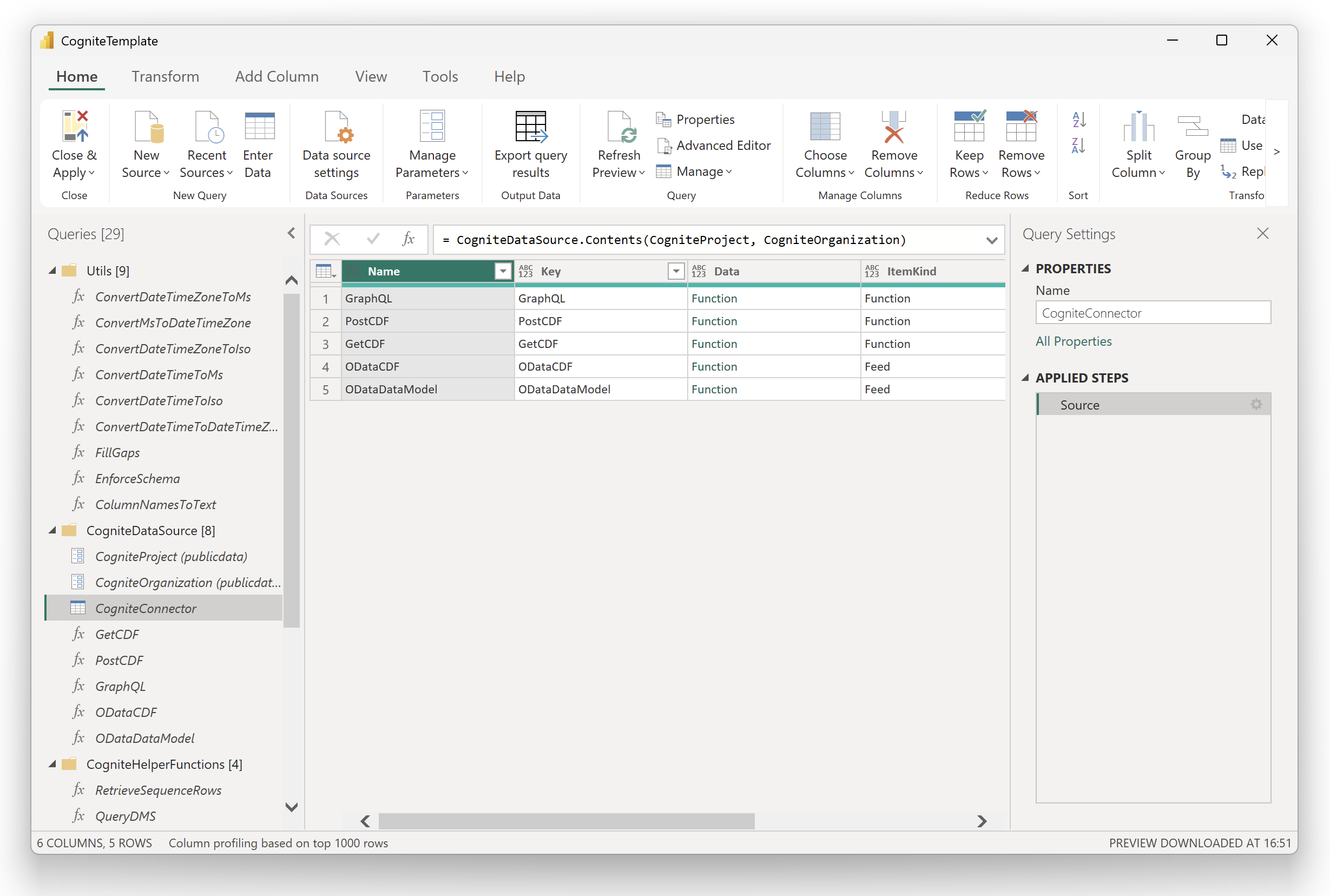Open the Source step gear settings
This screenshot has width=1330, height=896.
click(1256, 405)
